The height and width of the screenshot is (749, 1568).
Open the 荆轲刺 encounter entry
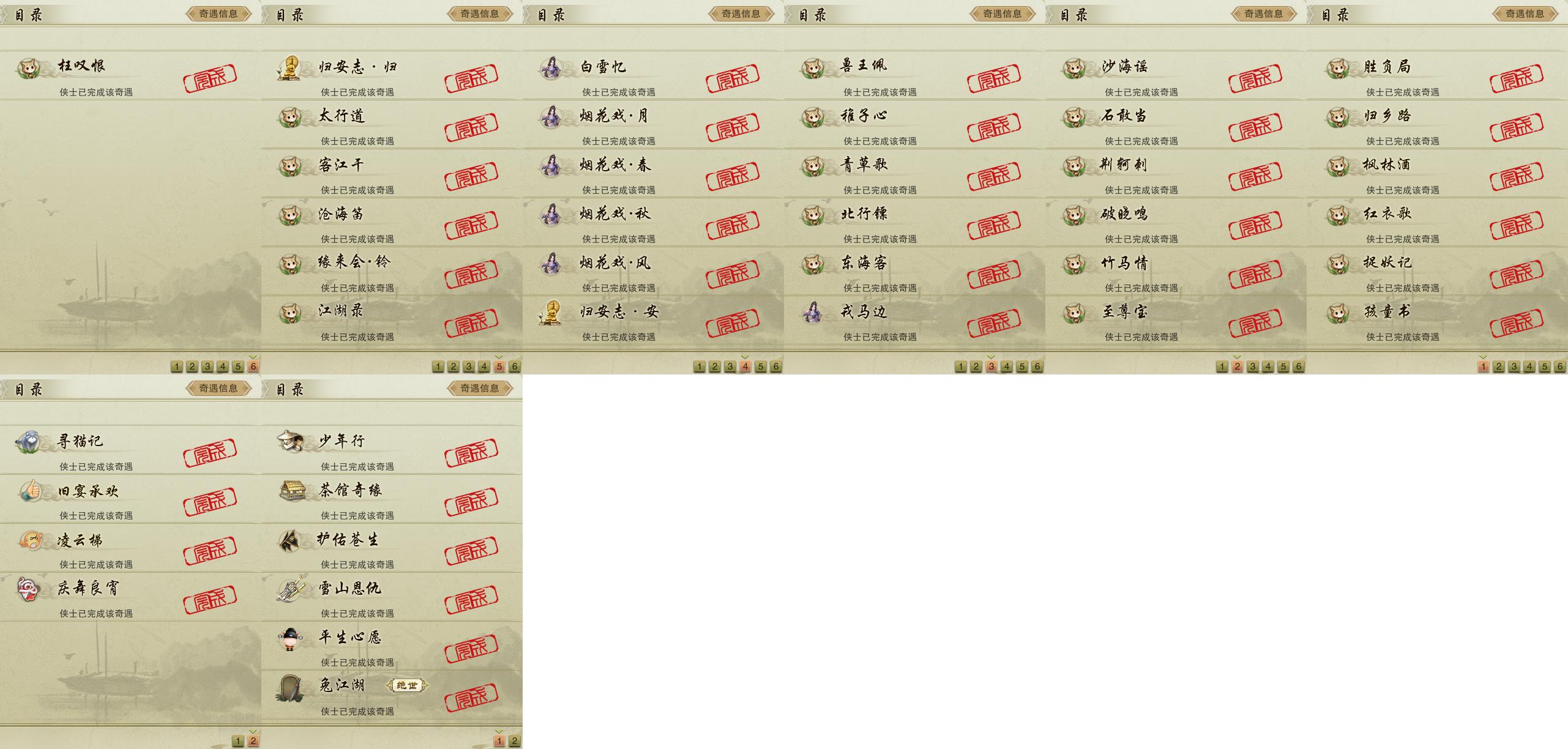pyautogui.click(x=1176, y=173)
